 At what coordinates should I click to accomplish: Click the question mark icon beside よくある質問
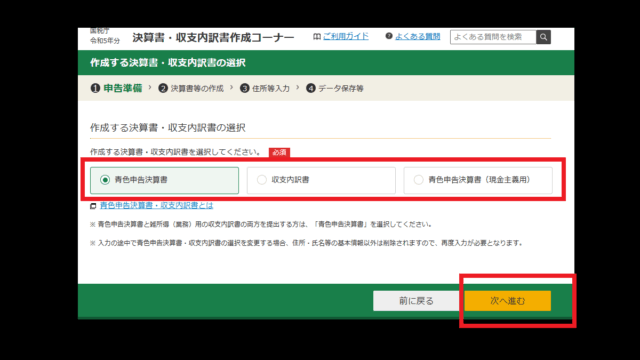pos(389,36)
